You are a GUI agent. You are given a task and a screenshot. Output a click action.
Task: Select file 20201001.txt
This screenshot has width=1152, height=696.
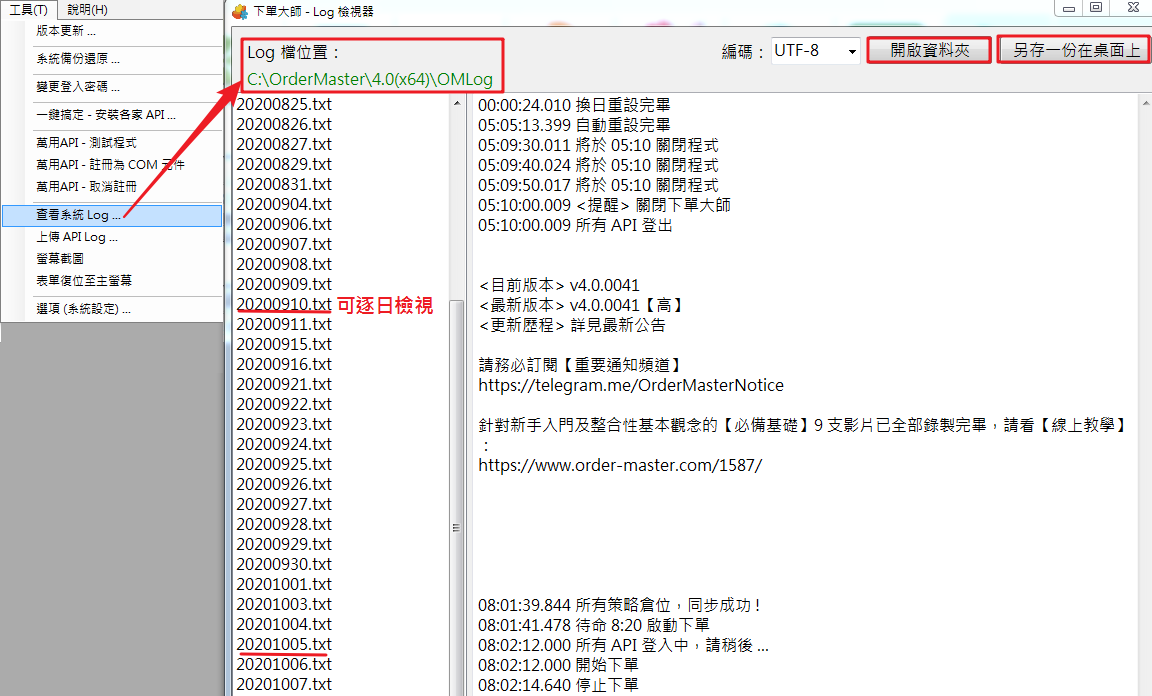284,584
